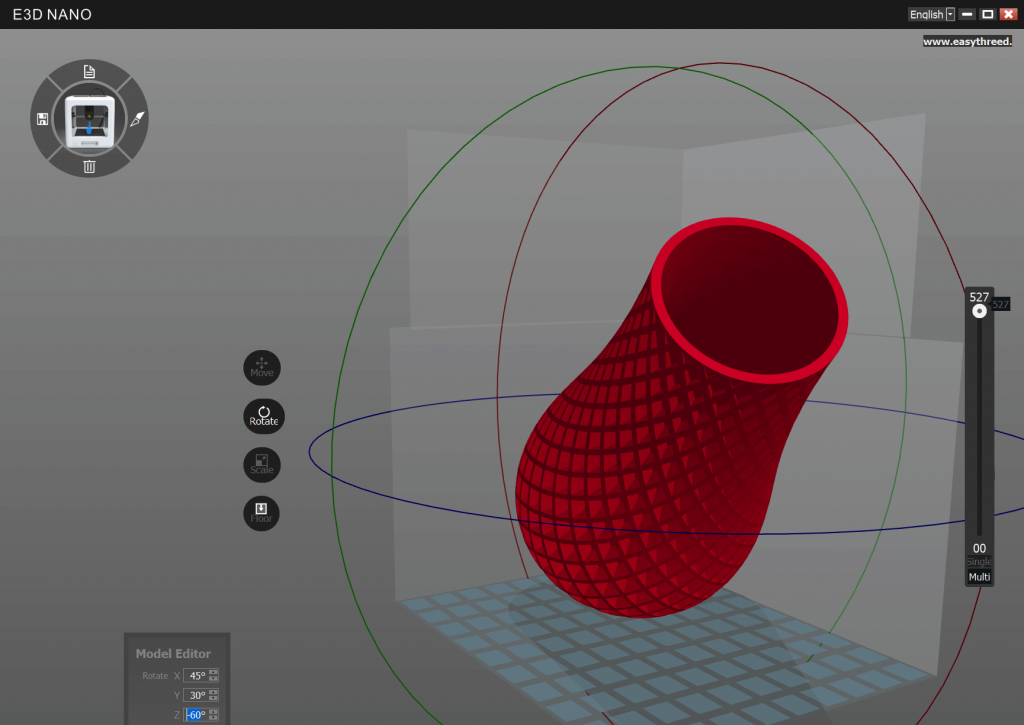Visit the www.easythreed link
1024x725 pixels.
point(969,41)
